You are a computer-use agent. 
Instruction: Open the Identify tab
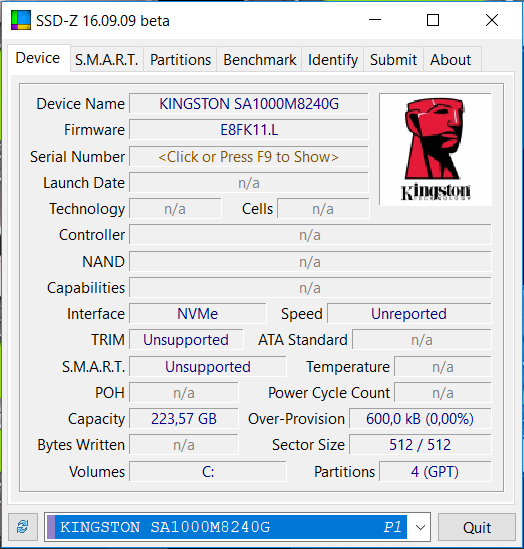(x=333, y=60)
